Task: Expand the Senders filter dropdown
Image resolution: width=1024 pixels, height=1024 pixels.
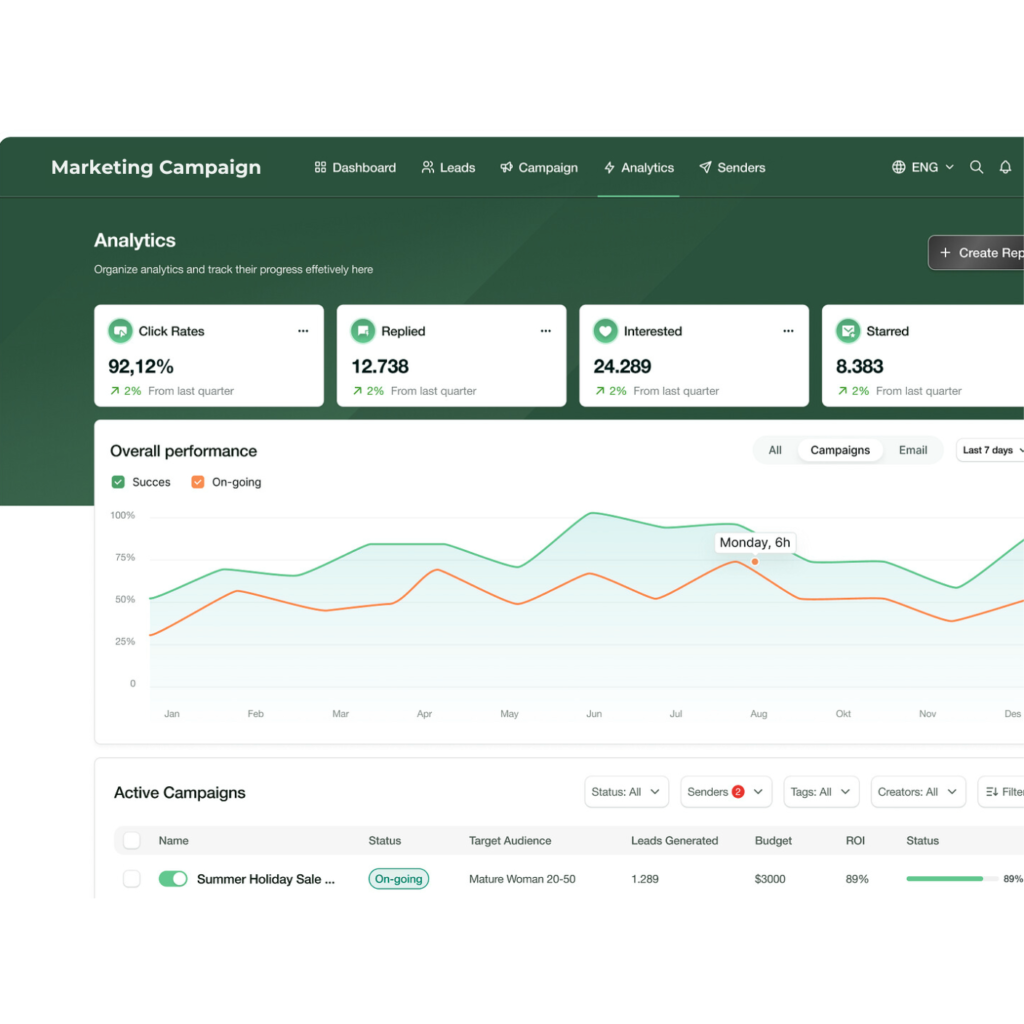Action: 726,792
